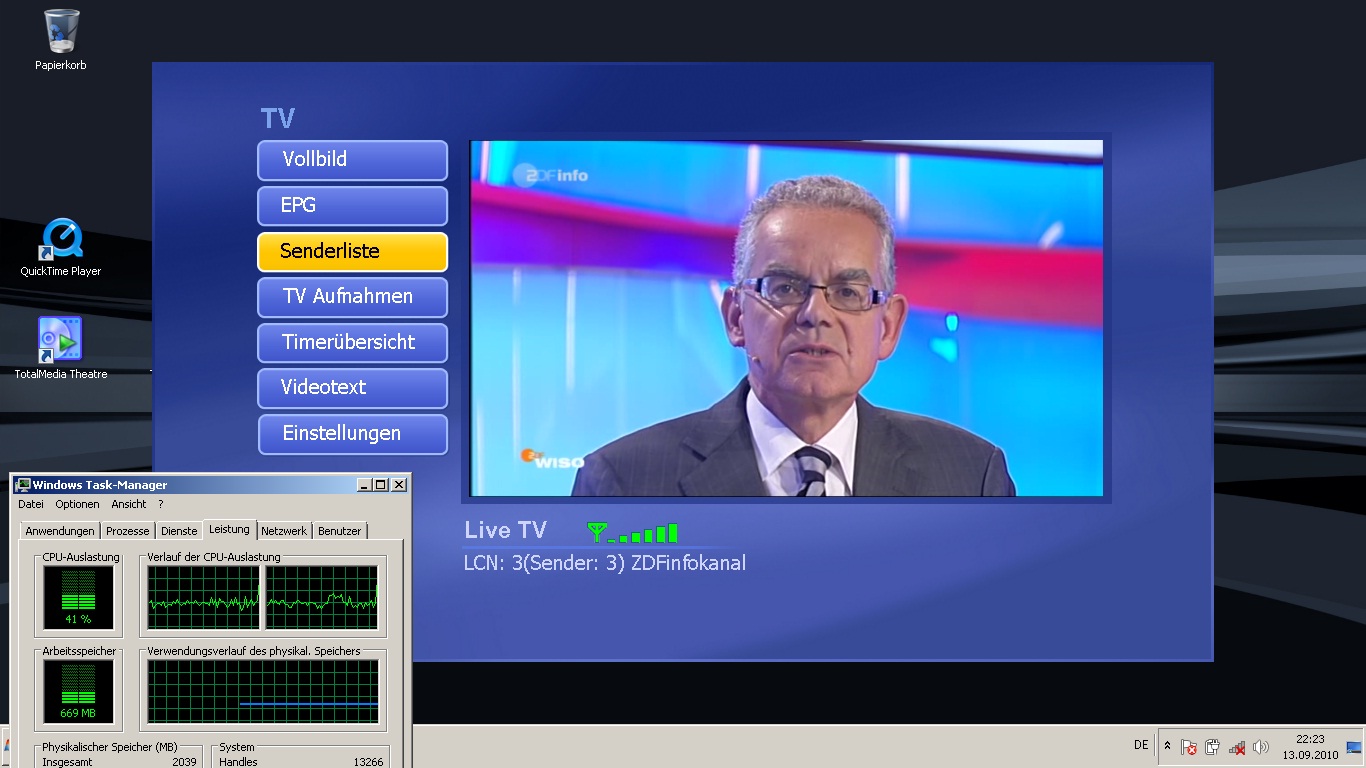The height and width of the screenshot is (768, 1366).
Task: Open the taskbar clock showing 22:23
Action: (1310, 747)
